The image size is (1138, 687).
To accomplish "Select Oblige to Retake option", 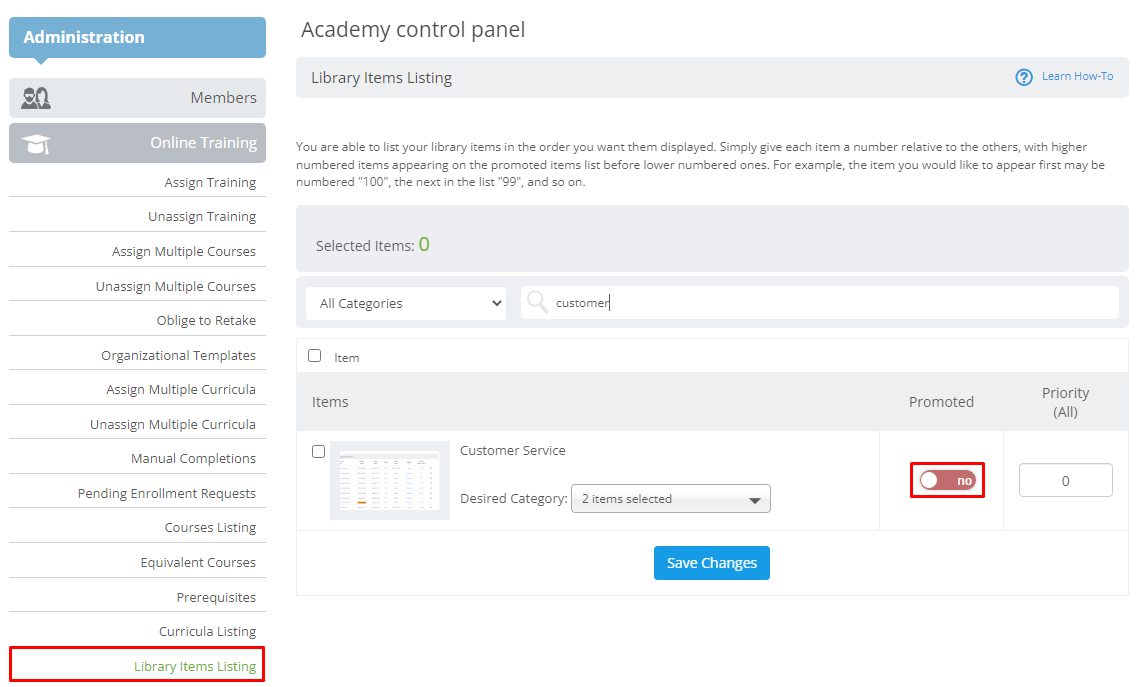I will pyautogui.click(x=206, y=321).
